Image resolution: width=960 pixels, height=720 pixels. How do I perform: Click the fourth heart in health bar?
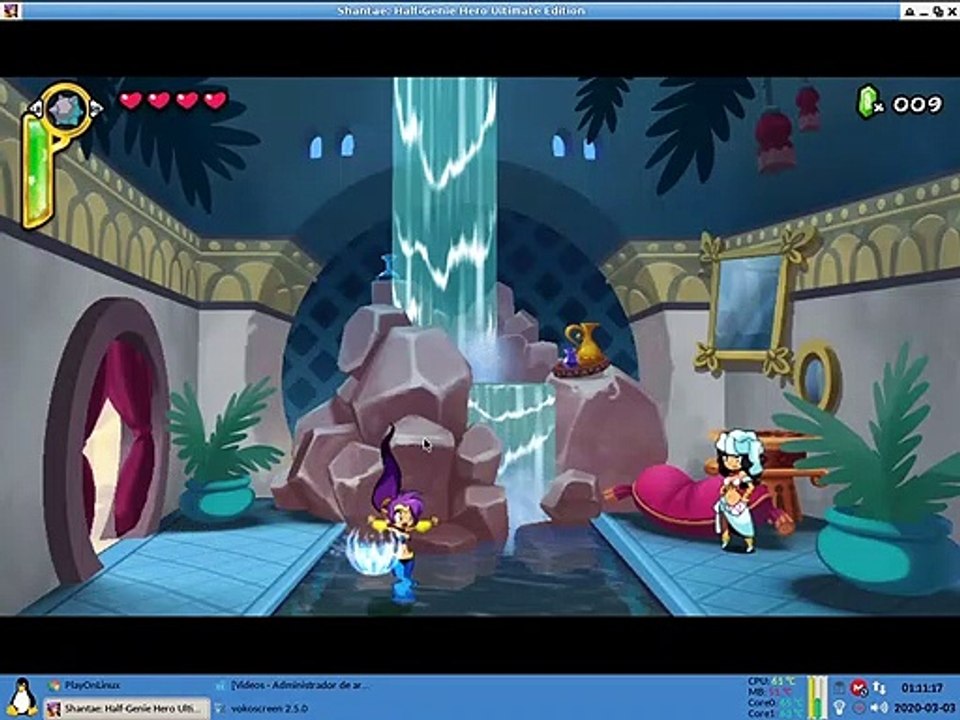point(215,100)
